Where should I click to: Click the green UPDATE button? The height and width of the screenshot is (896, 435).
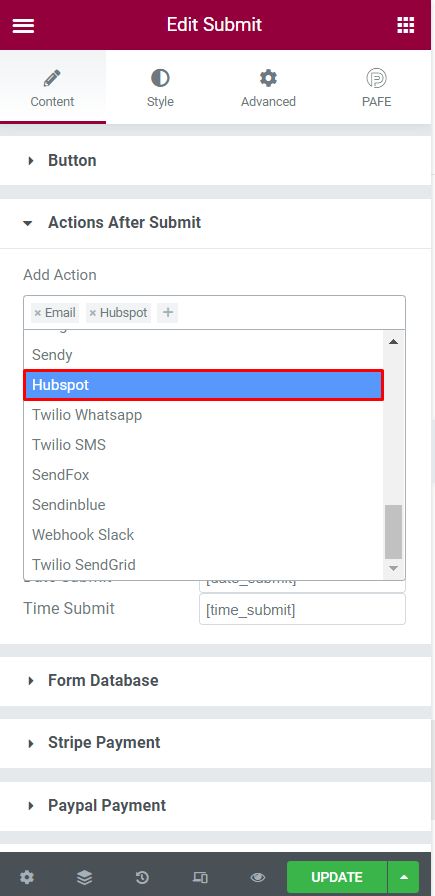coord(337,877)
